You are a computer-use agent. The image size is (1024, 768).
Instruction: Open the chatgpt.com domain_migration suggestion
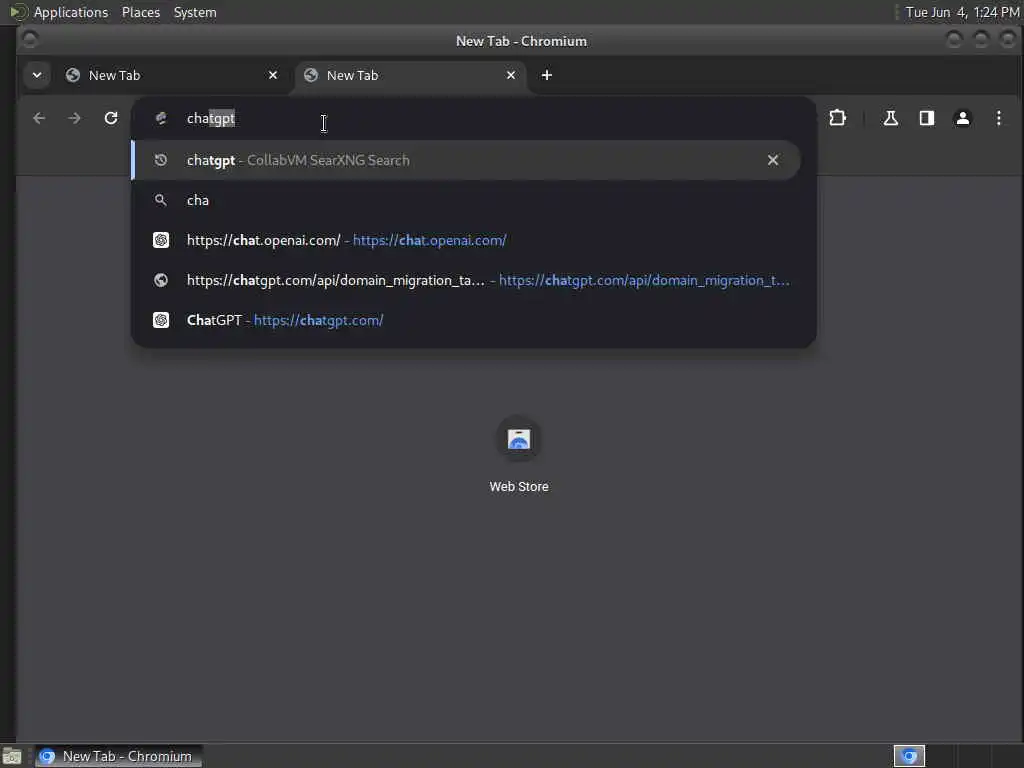pyautogui.click(x=466, y=280)
